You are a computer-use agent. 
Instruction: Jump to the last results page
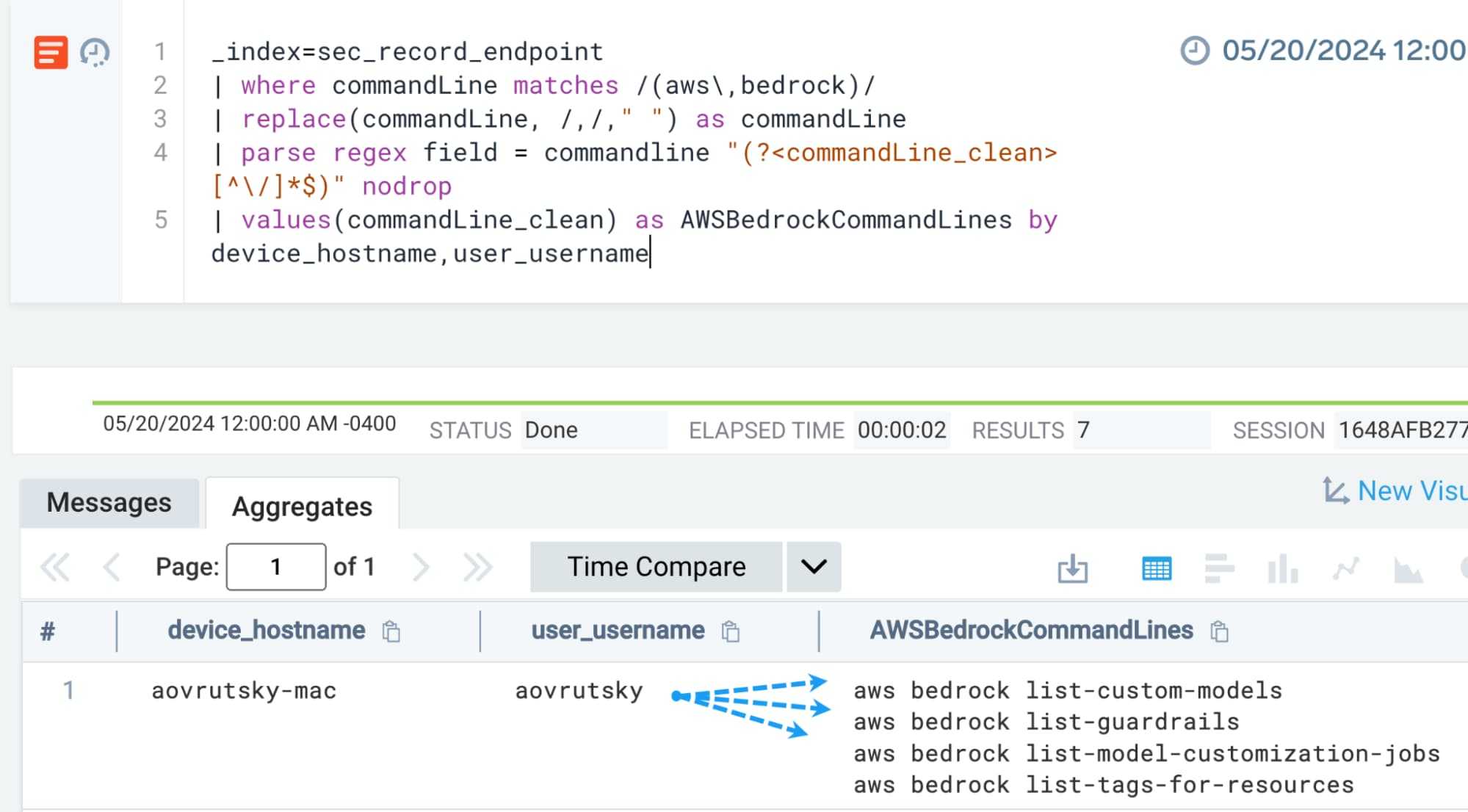point(478,566)
